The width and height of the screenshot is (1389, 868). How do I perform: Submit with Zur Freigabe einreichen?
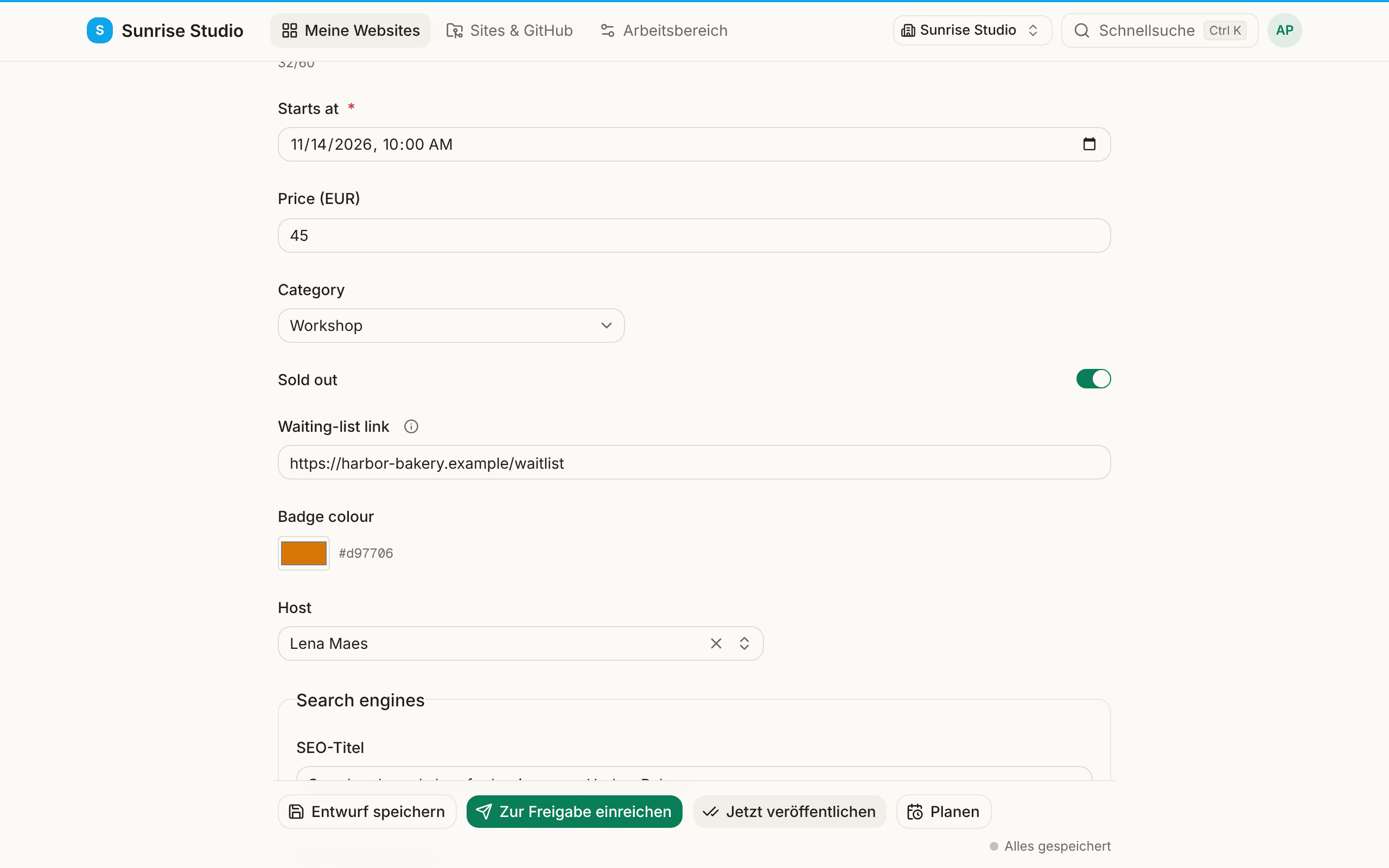(x=575, y=812)
